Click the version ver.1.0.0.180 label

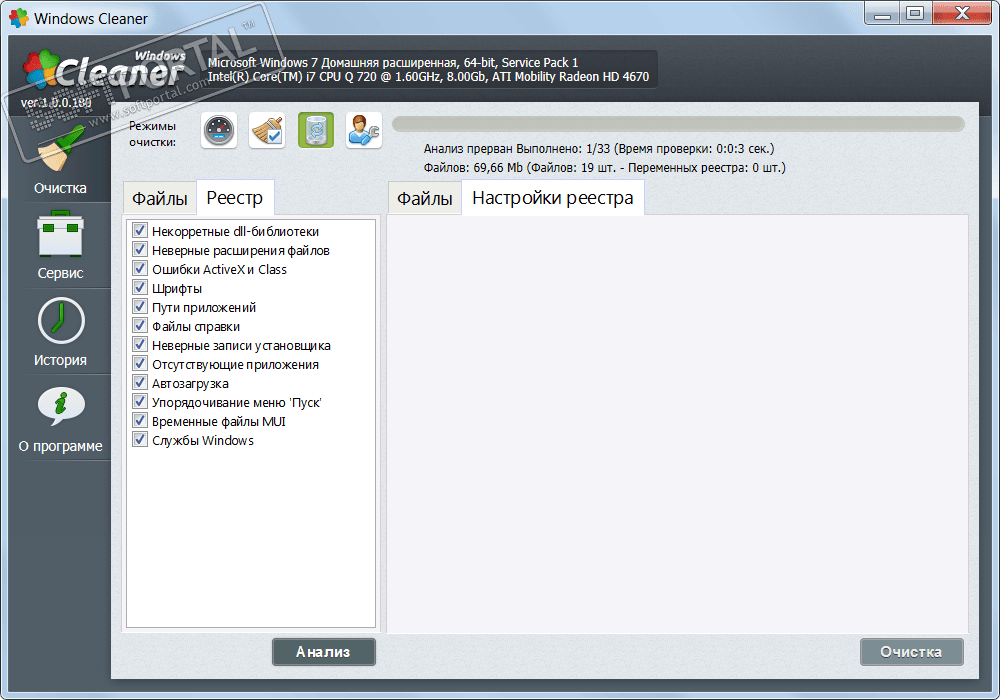(x=56, y=102)
